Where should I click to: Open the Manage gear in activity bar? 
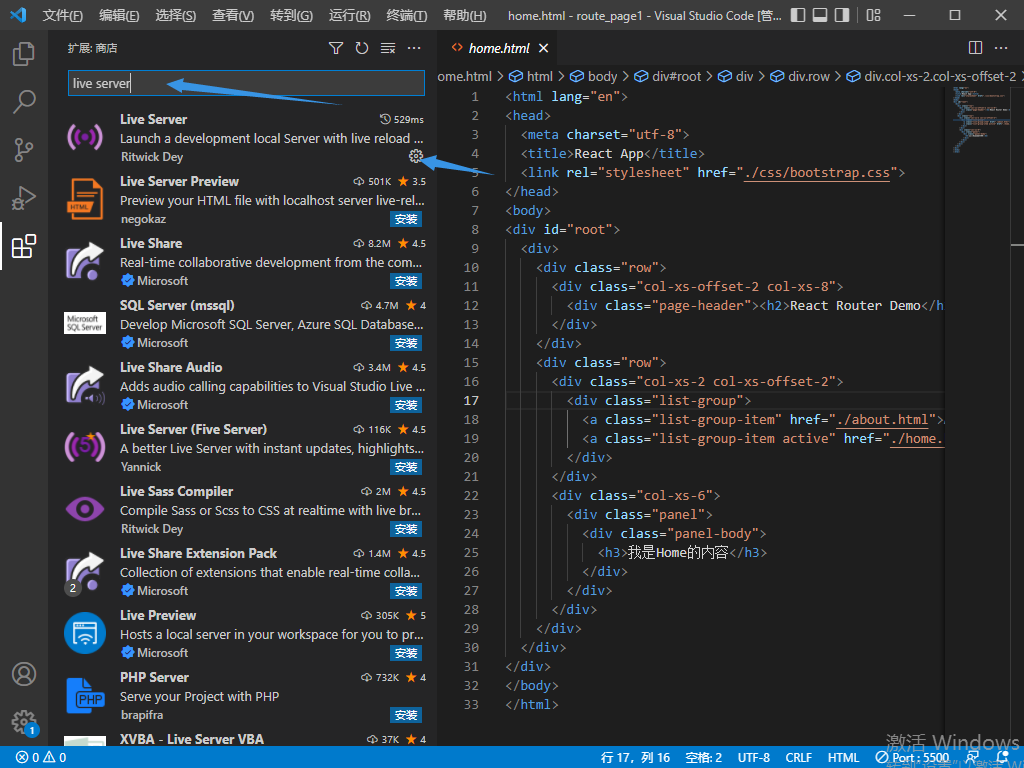(x=24, y=722)
